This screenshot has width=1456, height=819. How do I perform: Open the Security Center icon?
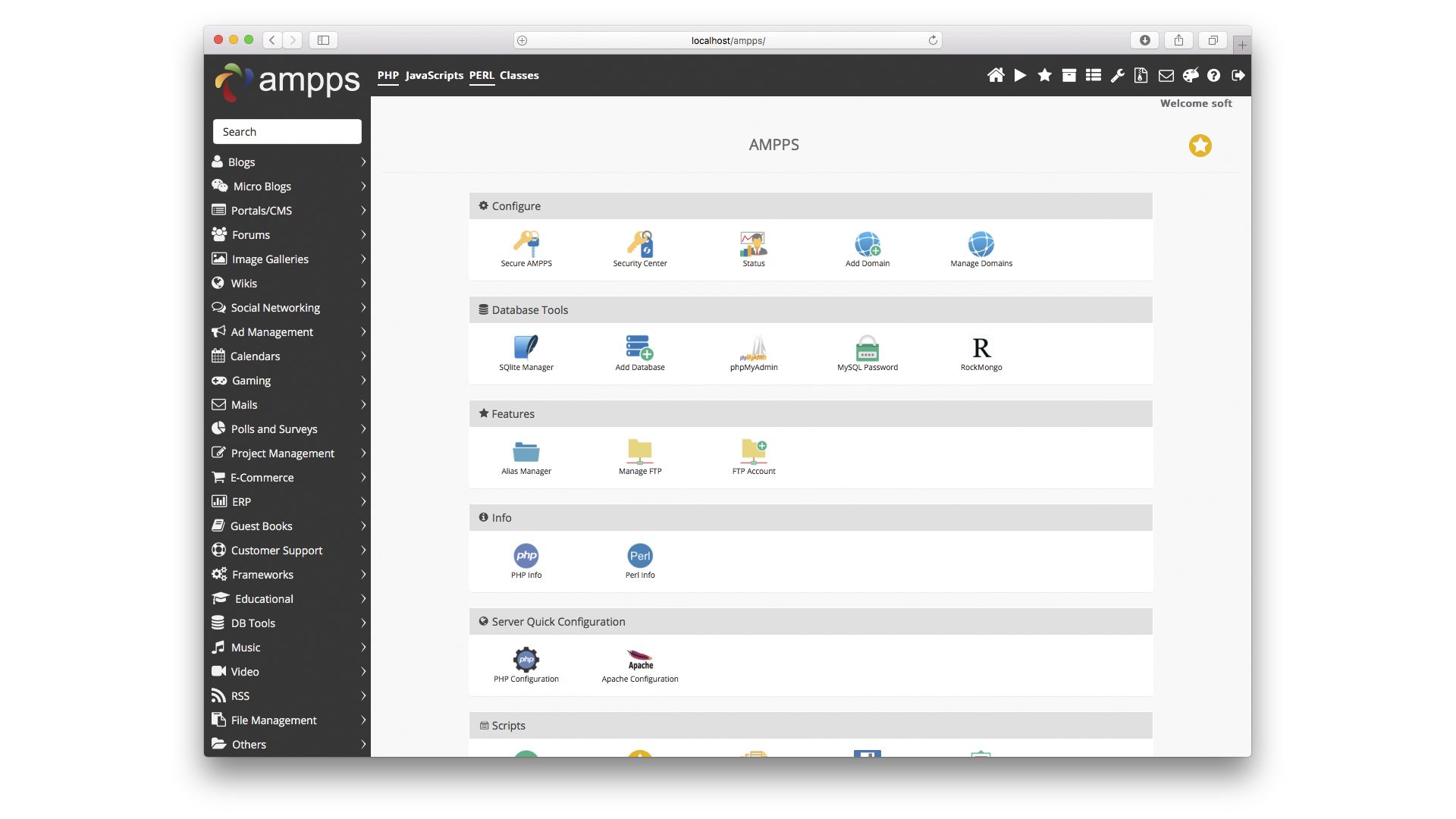coord(639,244)
